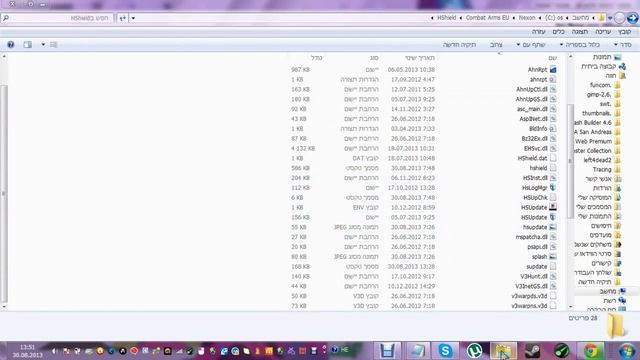Click the Combat Arms EU breadcrumb
Viewport: 640px width, 360px height.
point(487,18)
